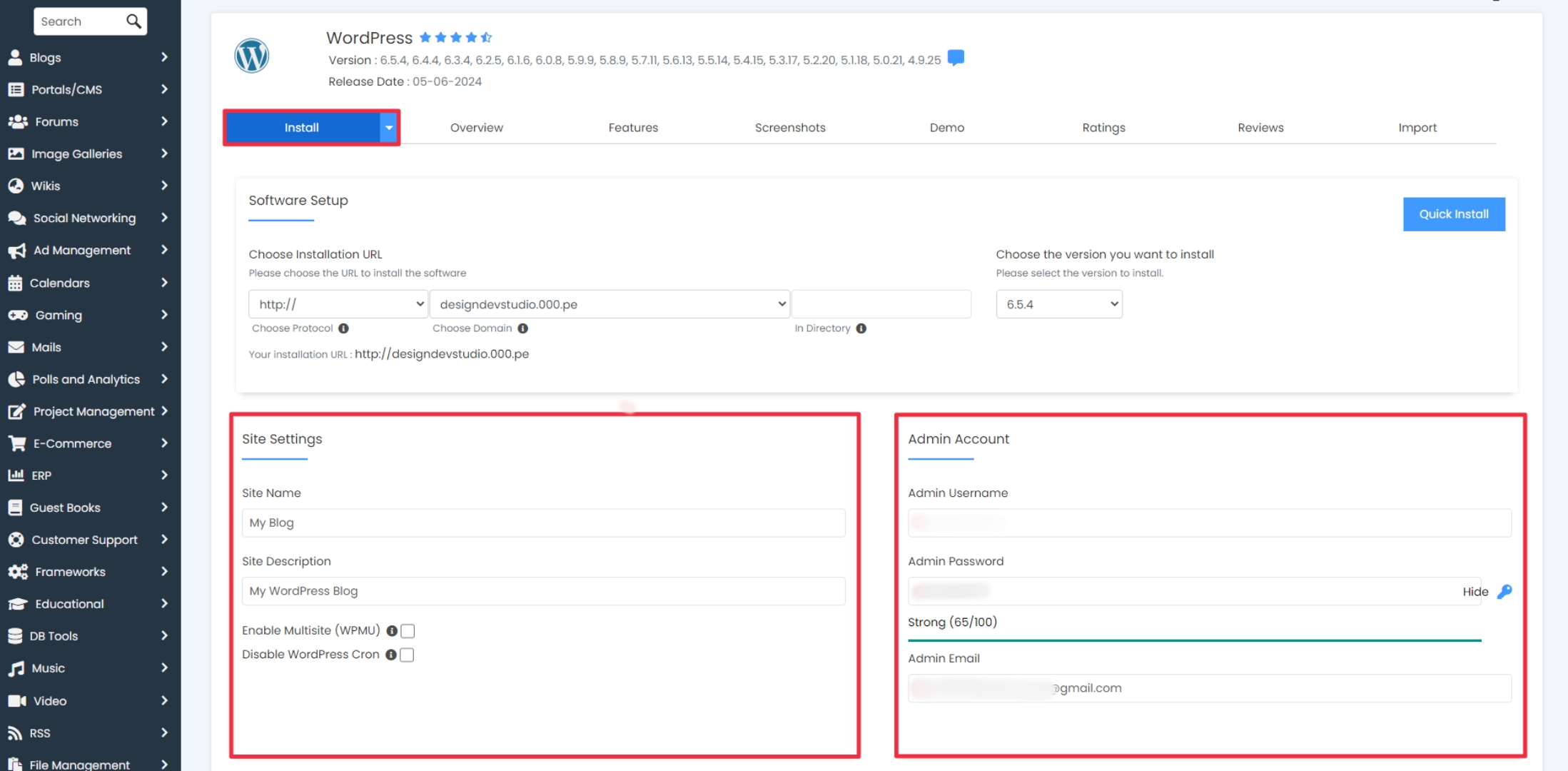Screen dimensions: 1568x771
Task: Expand the Music category chevron
Action: coord(164,668)
